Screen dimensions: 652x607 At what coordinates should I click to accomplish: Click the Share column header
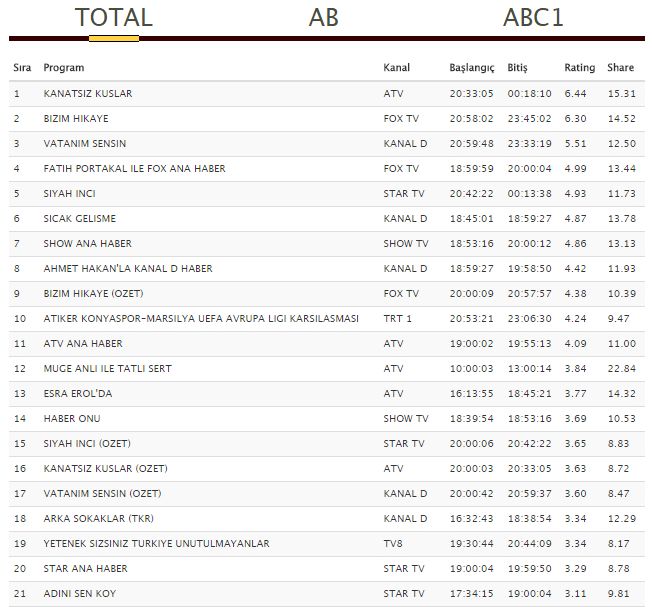[x=620, y=68]
